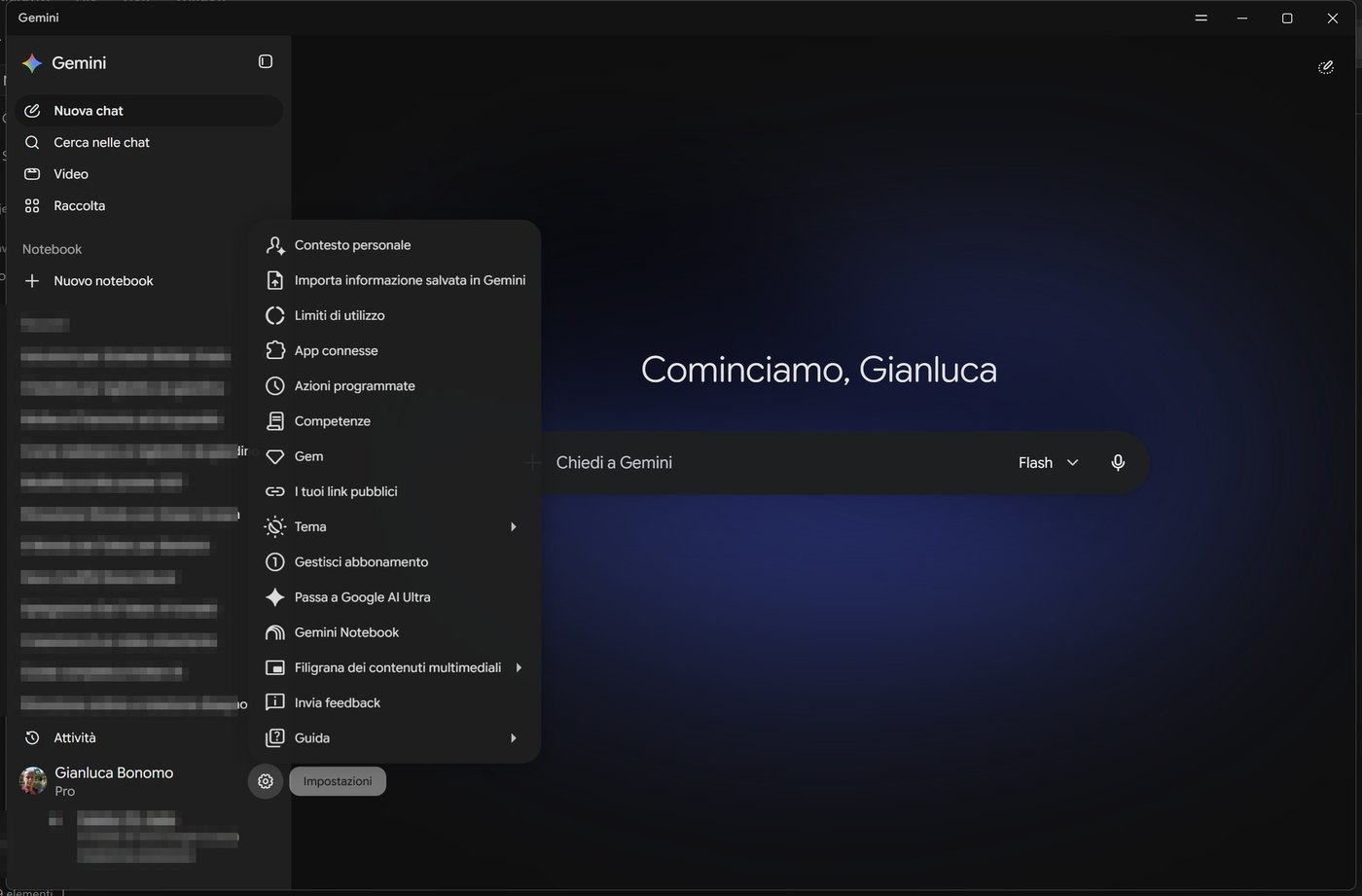
Task: Click the Google AI Ultra star icon
Action: 275,597
